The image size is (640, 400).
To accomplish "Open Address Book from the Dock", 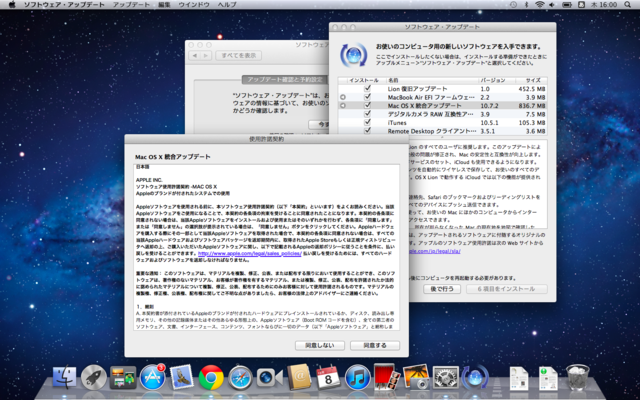I will click(299, 377).
